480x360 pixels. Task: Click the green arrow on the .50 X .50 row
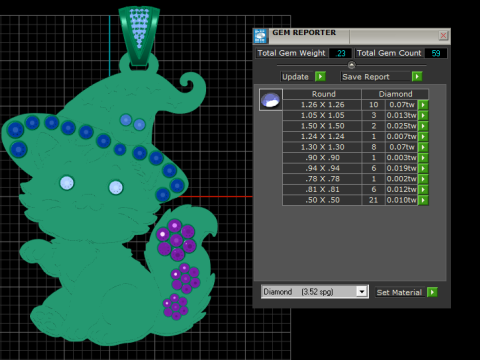pyautogui.click(x=423, y=200)
